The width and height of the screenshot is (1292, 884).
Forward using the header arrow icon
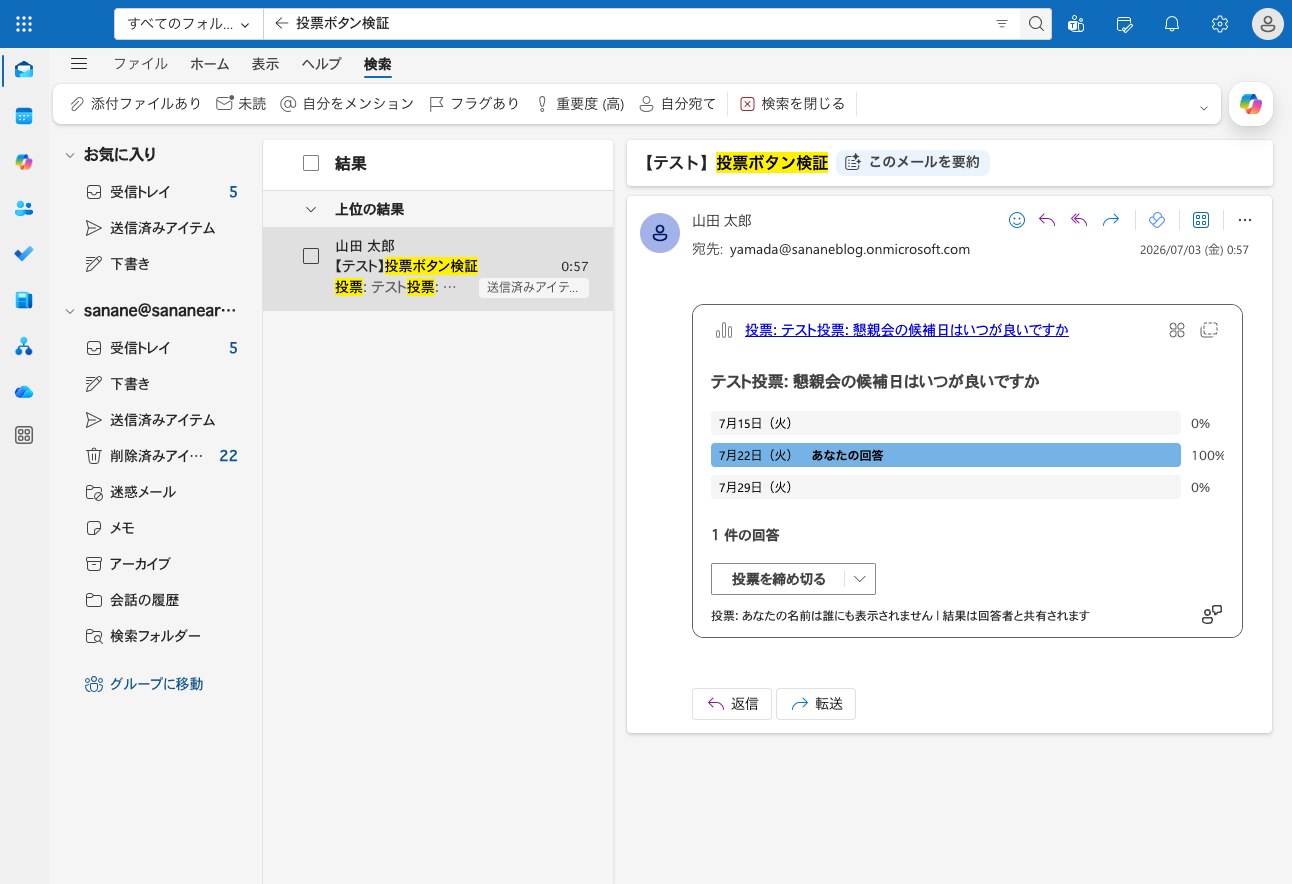[1111, 220]
